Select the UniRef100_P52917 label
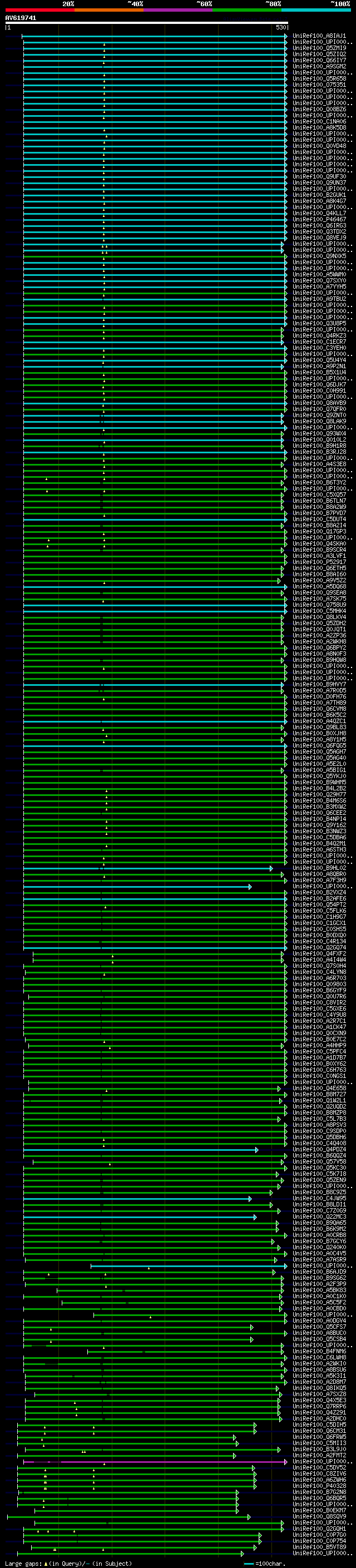The width and height of the screenshot is (356, 1568). (319, 562)
